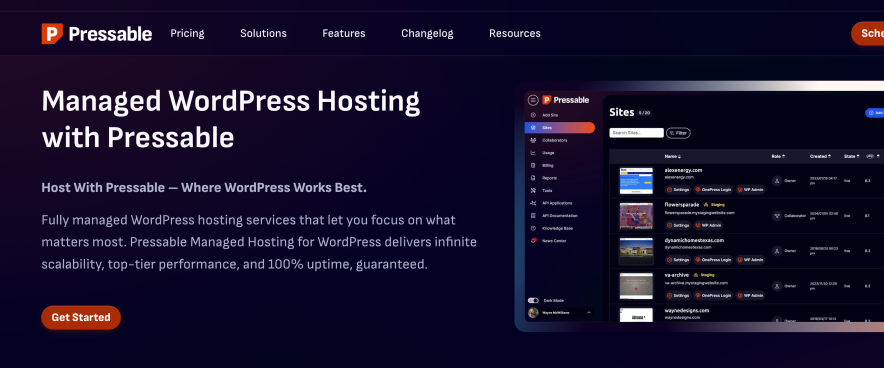Click the Owner role icon for dynamichomestexas.com
Screen dimensions: 884x368
777,251
